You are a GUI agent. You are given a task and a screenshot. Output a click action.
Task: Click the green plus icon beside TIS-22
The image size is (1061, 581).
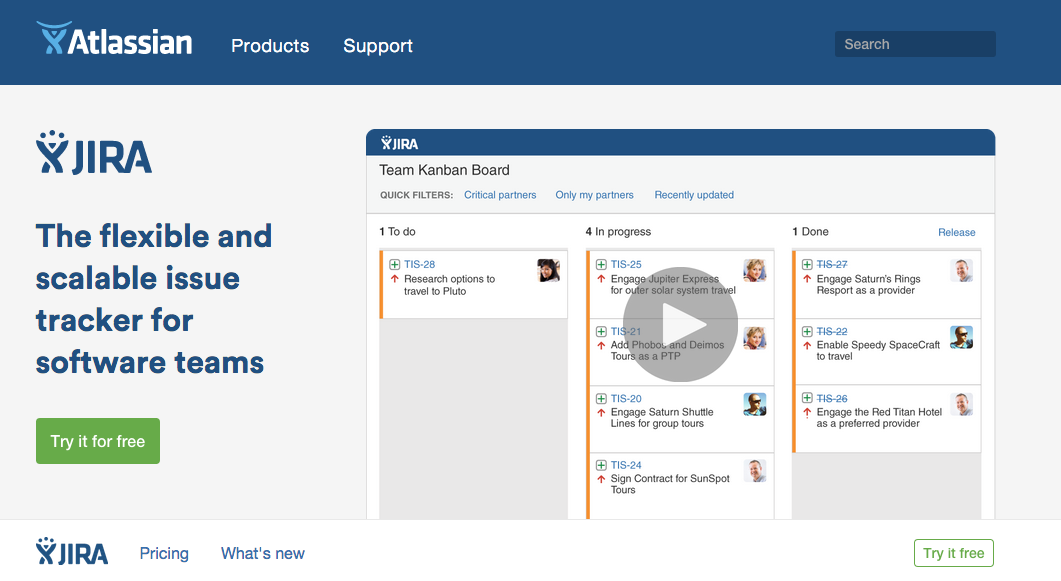[807, 331]
